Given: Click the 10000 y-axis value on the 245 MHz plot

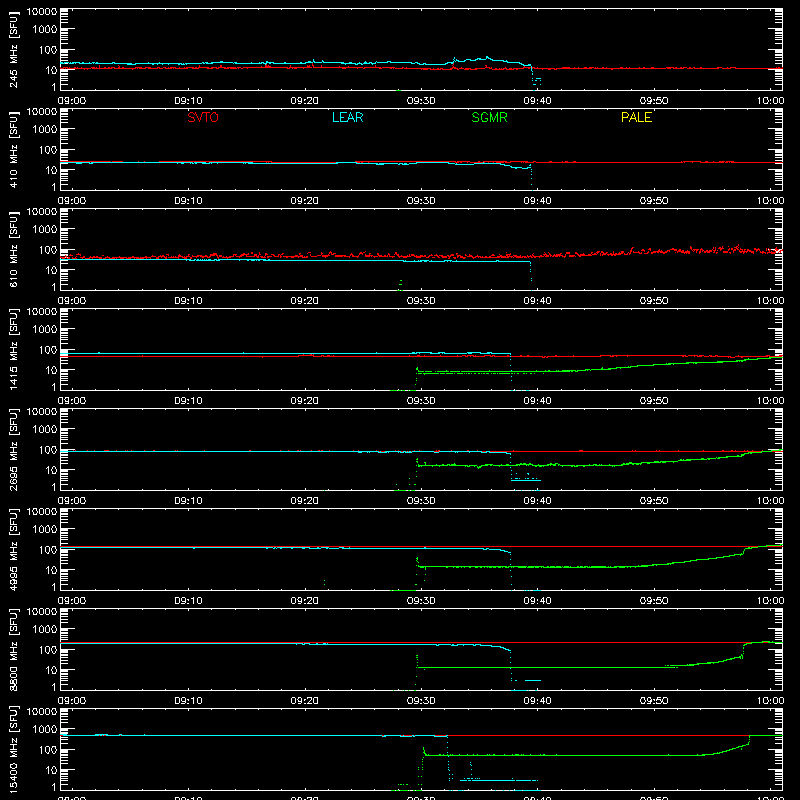Looking at the screenshot, I should click(x=42, y=12).
